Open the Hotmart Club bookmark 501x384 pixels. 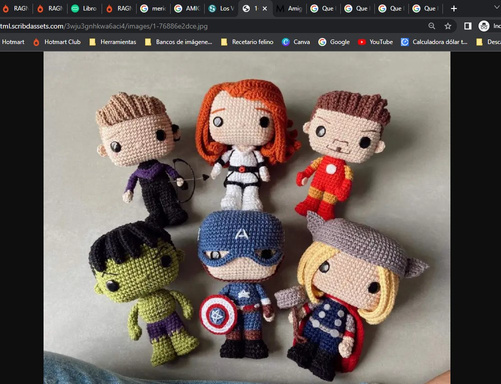[57, 42]
